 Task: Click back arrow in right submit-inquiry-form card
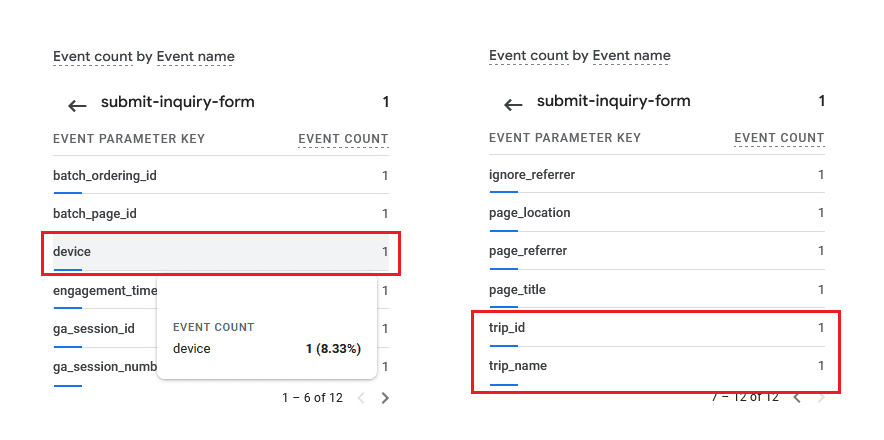point(513,105)
